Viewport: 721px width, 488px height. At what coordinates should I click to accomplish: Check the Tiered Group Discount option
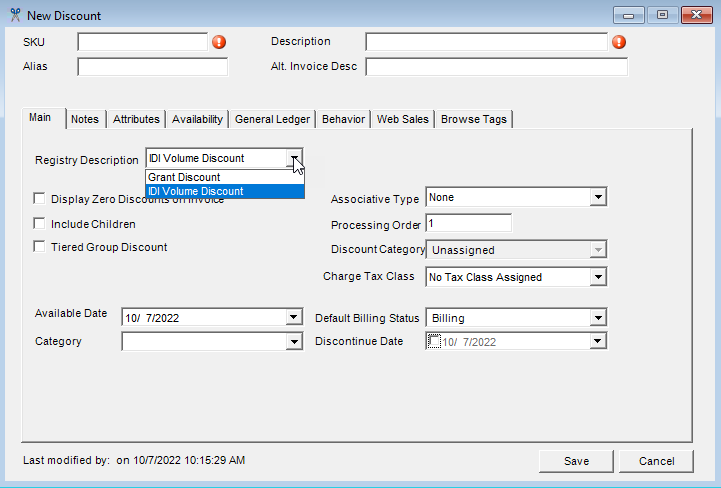click(40, 247)
